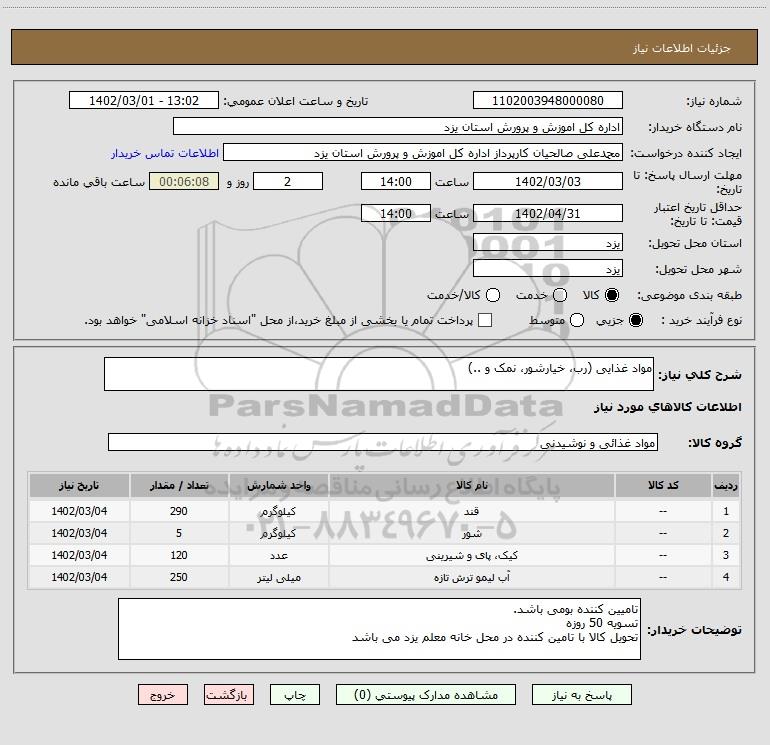Choose the متوسط purchase type radio
Image resolution: width=770 pixels, height=745 pixels.
(577, 320)
